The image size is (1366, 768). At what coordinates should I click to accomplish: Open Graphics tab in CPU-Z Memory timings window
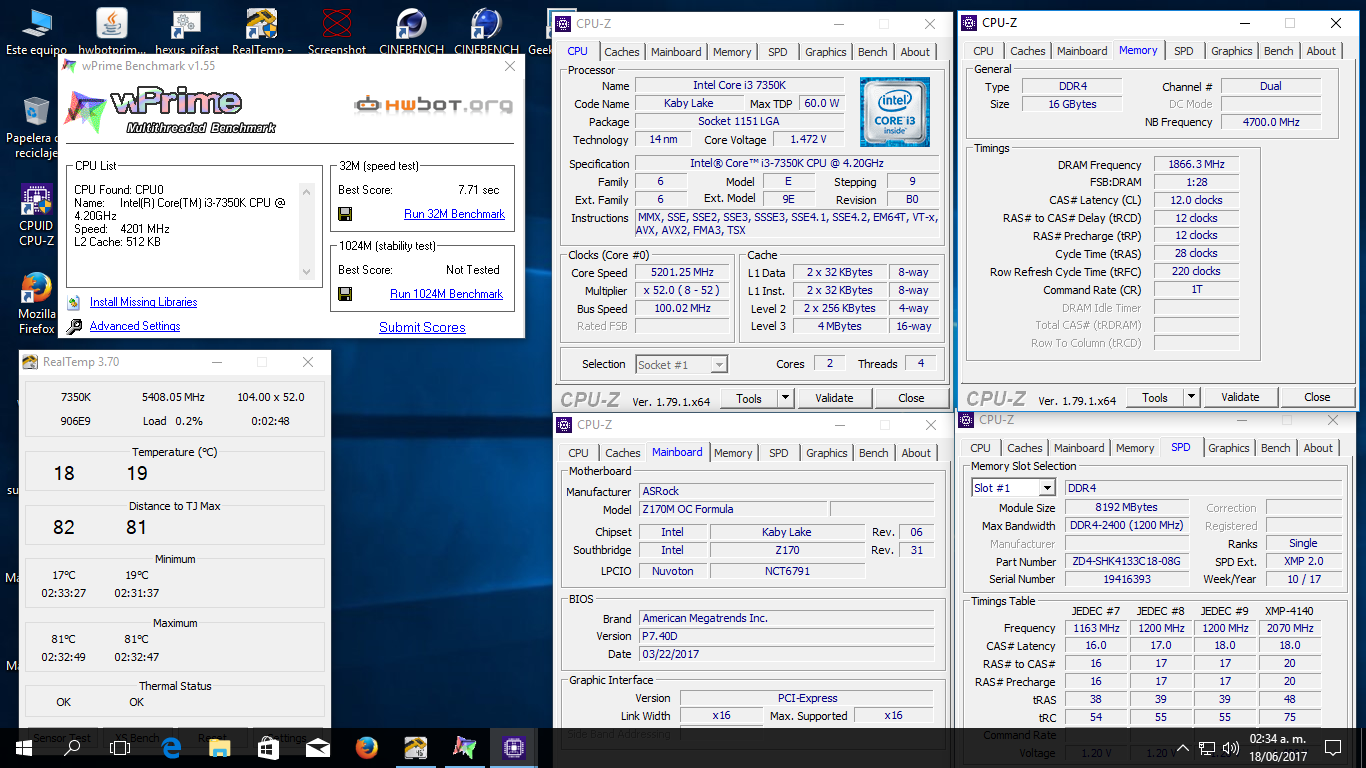[1232, 51]
